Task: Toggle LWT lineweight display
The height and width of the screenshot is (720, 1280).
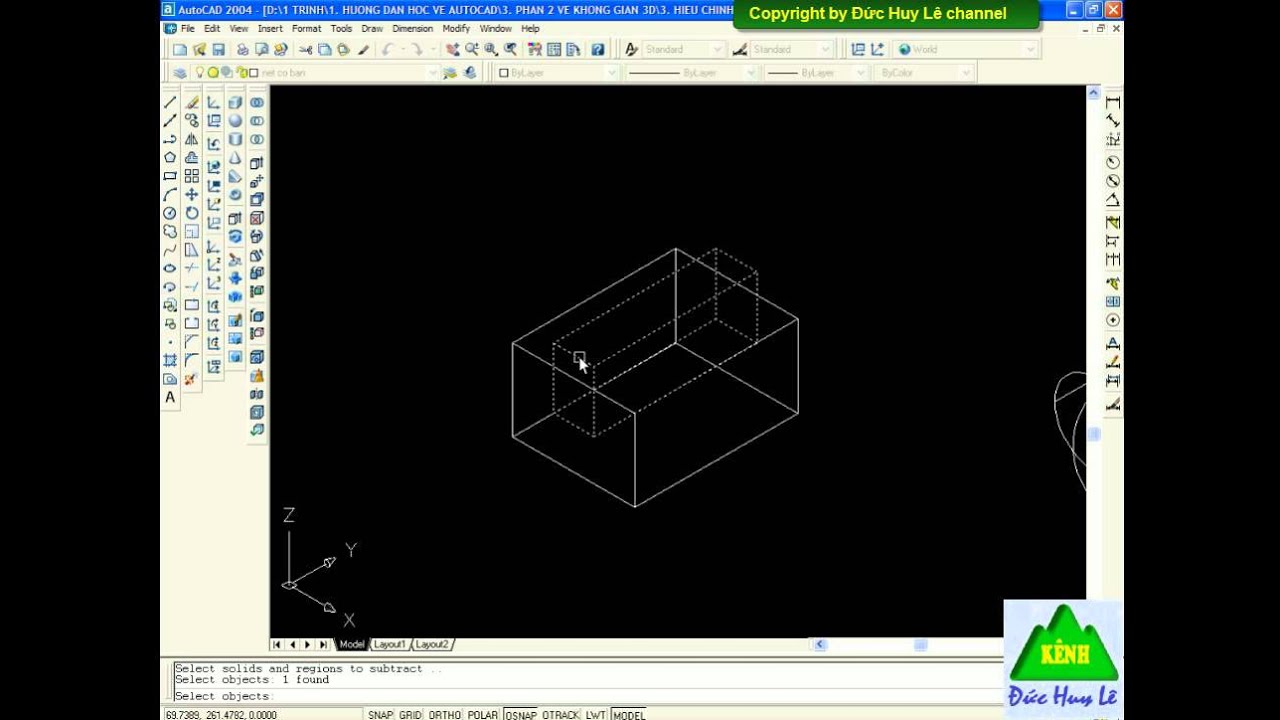Action: tap(596, 714)
